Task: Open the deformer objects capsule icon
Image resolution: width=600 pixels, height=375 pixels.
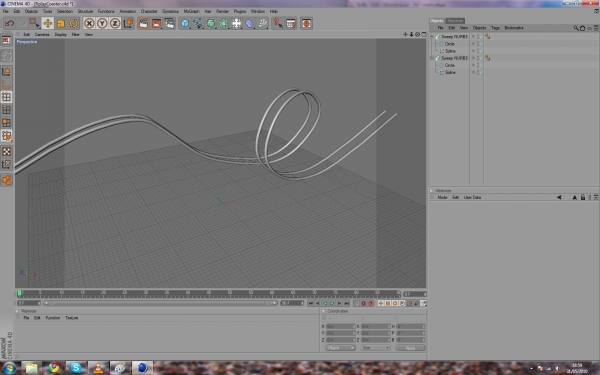Action: pyautogui.click(x=249, y=23)
